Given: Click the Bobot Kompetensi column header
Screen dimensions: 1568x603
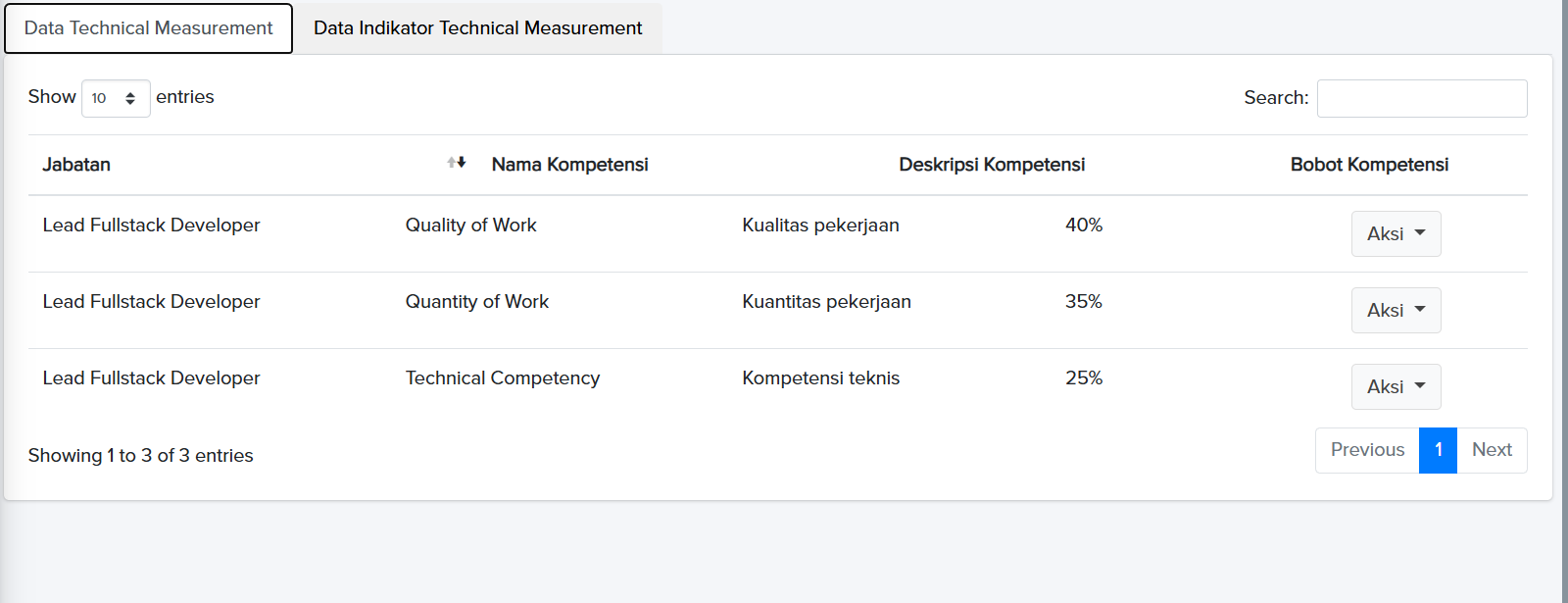Looking at the screenshot, I should pyautogui.click(x=1369, y=165).
